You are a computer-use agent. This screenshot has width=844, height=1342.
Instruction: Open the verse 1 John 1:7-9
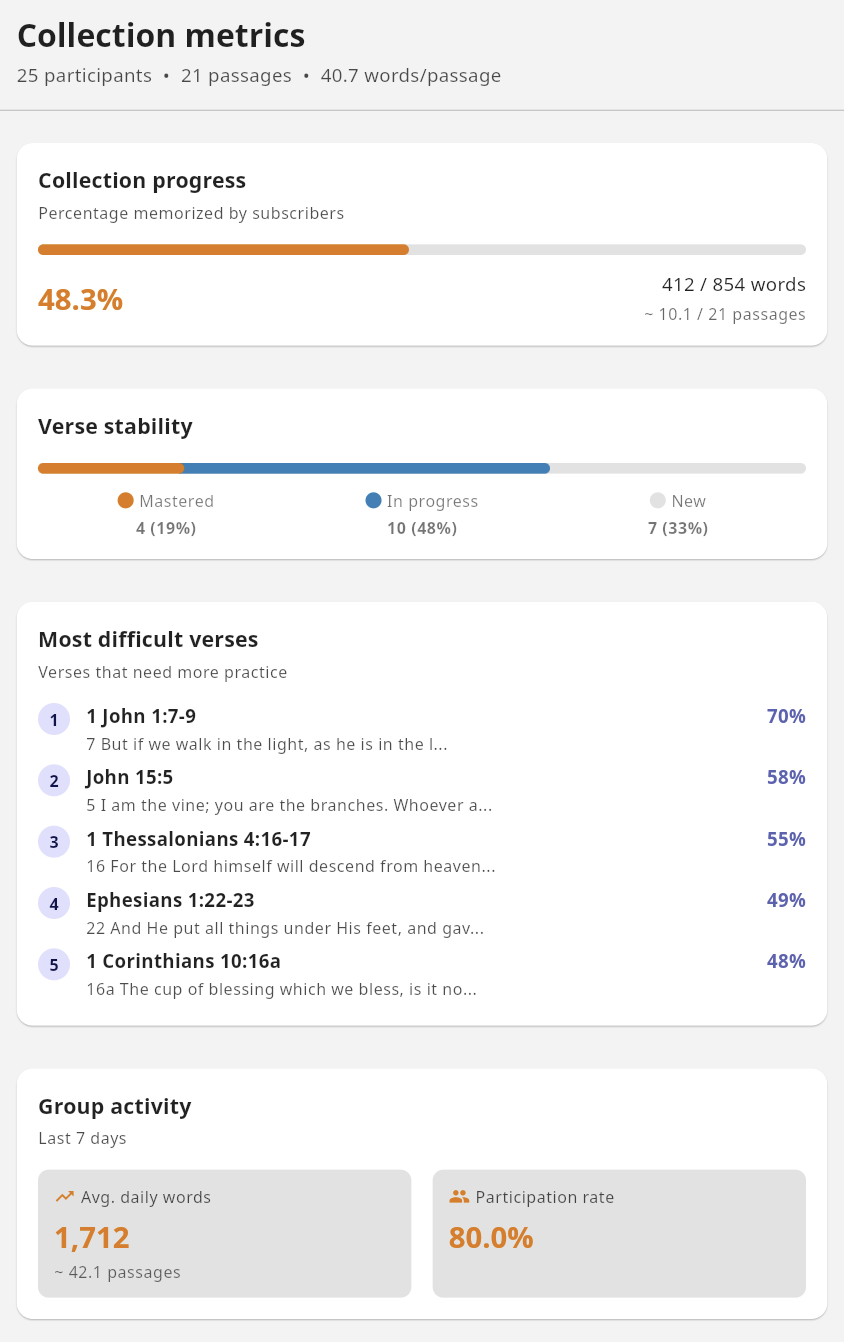point(141,716)
